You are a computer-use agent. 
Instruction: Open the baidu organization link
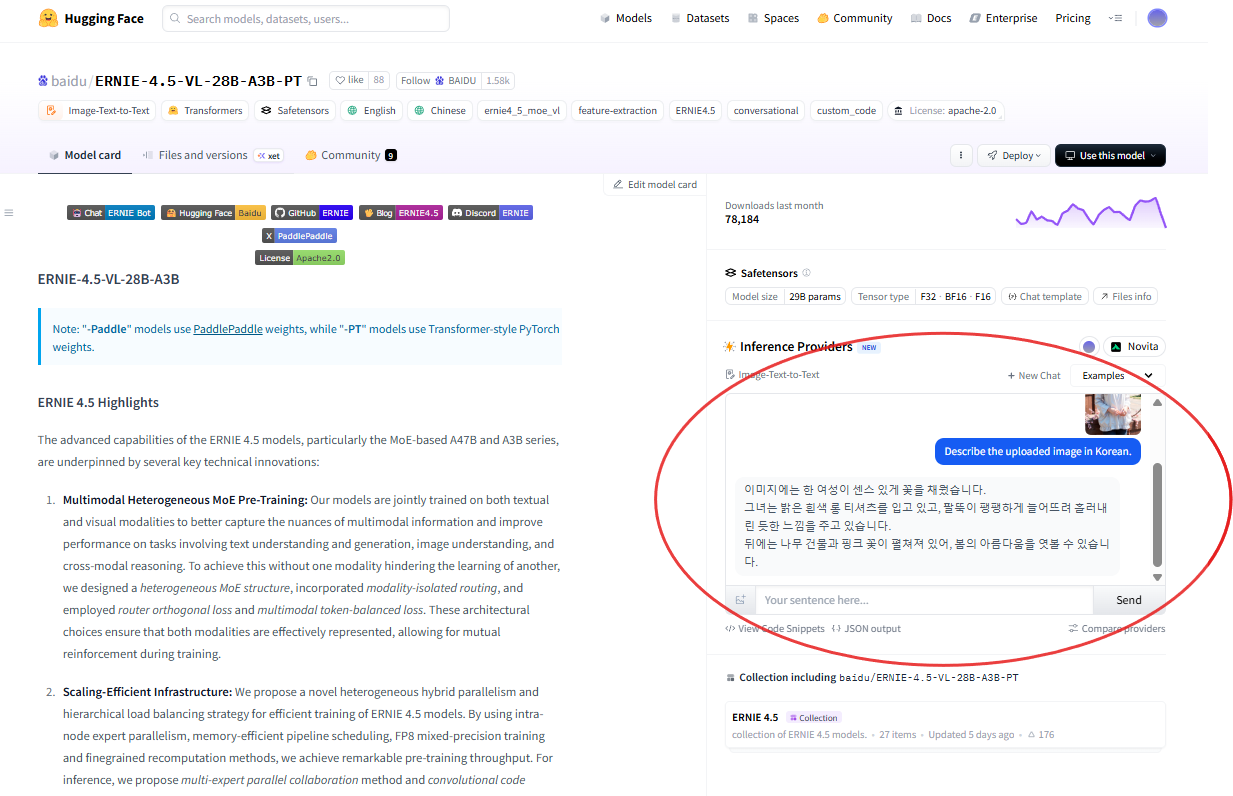coord(70,80)
